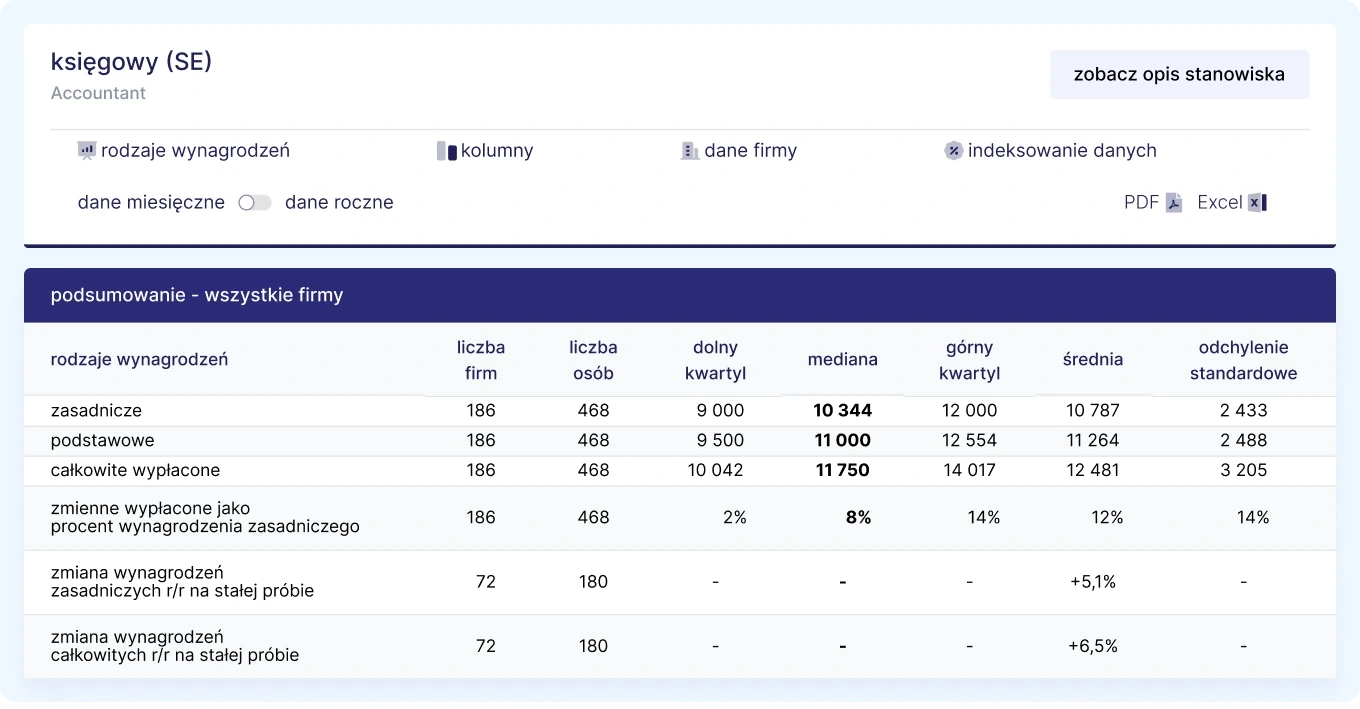The image size is (1360, 709).
Task: Select zmiana wynagrodzeń zasadniczych r/r row label
Action: coord(182,582)
